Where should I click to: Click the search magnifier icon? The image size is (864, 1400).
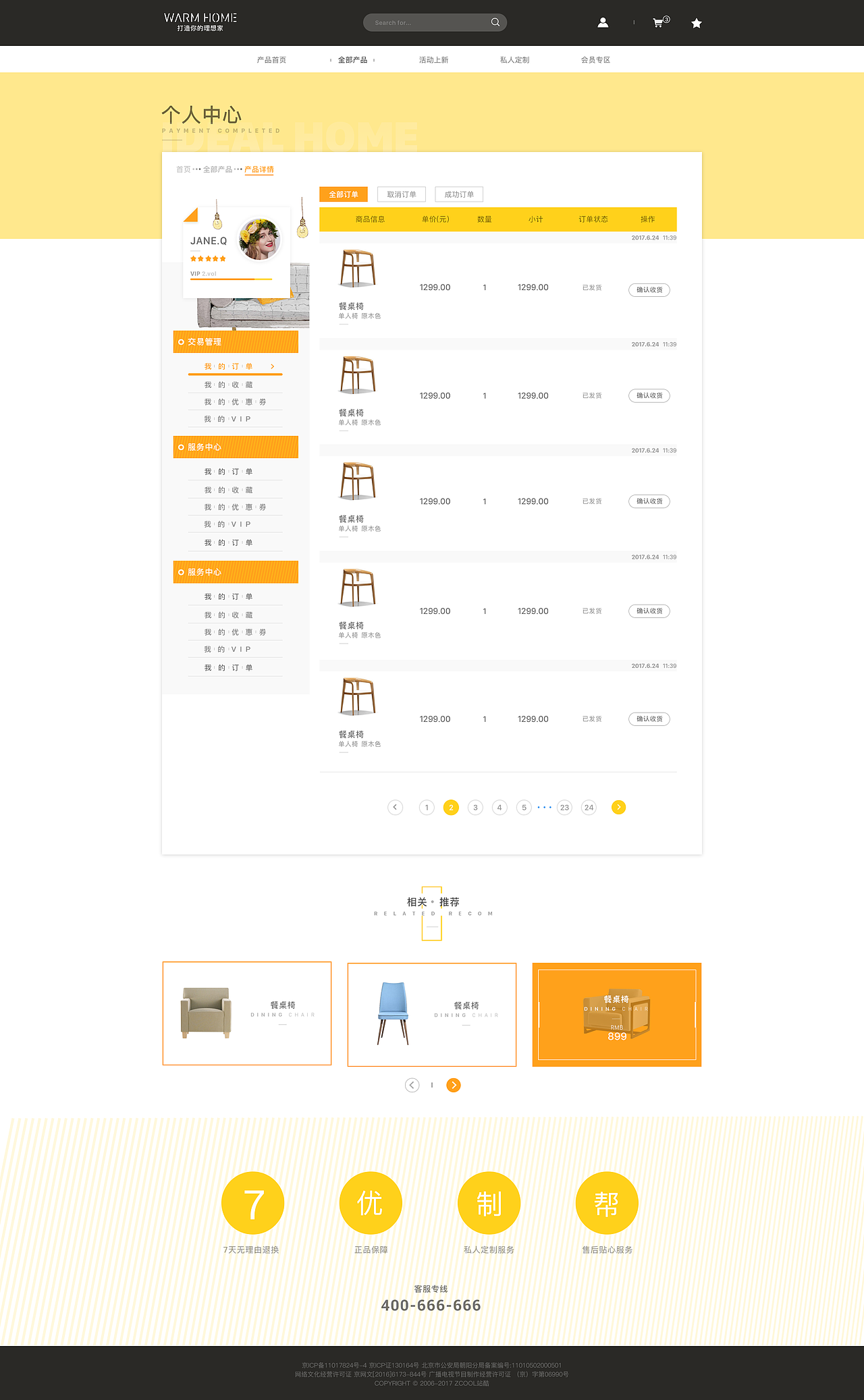pyautogui.click(x=495, y=22)
